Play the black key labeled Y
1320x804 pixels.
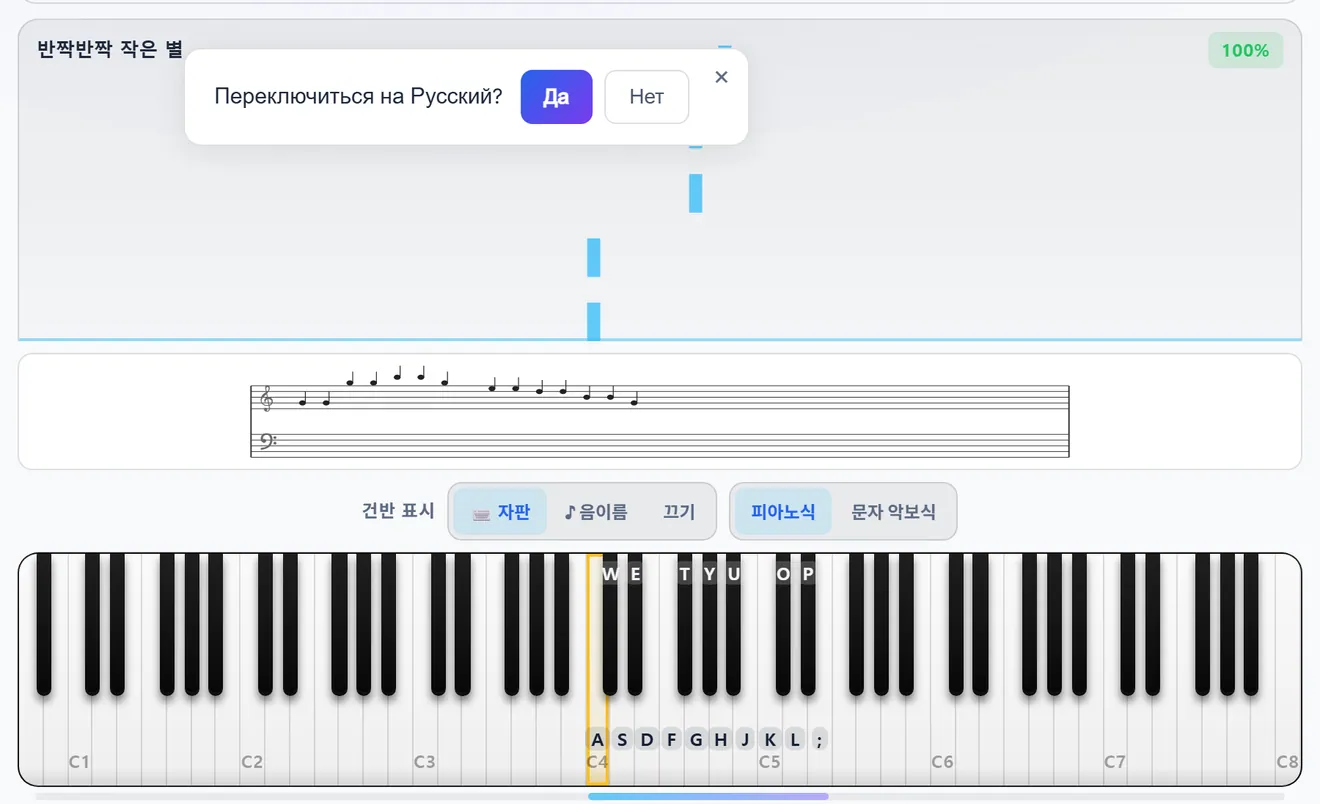pos(709,625)
